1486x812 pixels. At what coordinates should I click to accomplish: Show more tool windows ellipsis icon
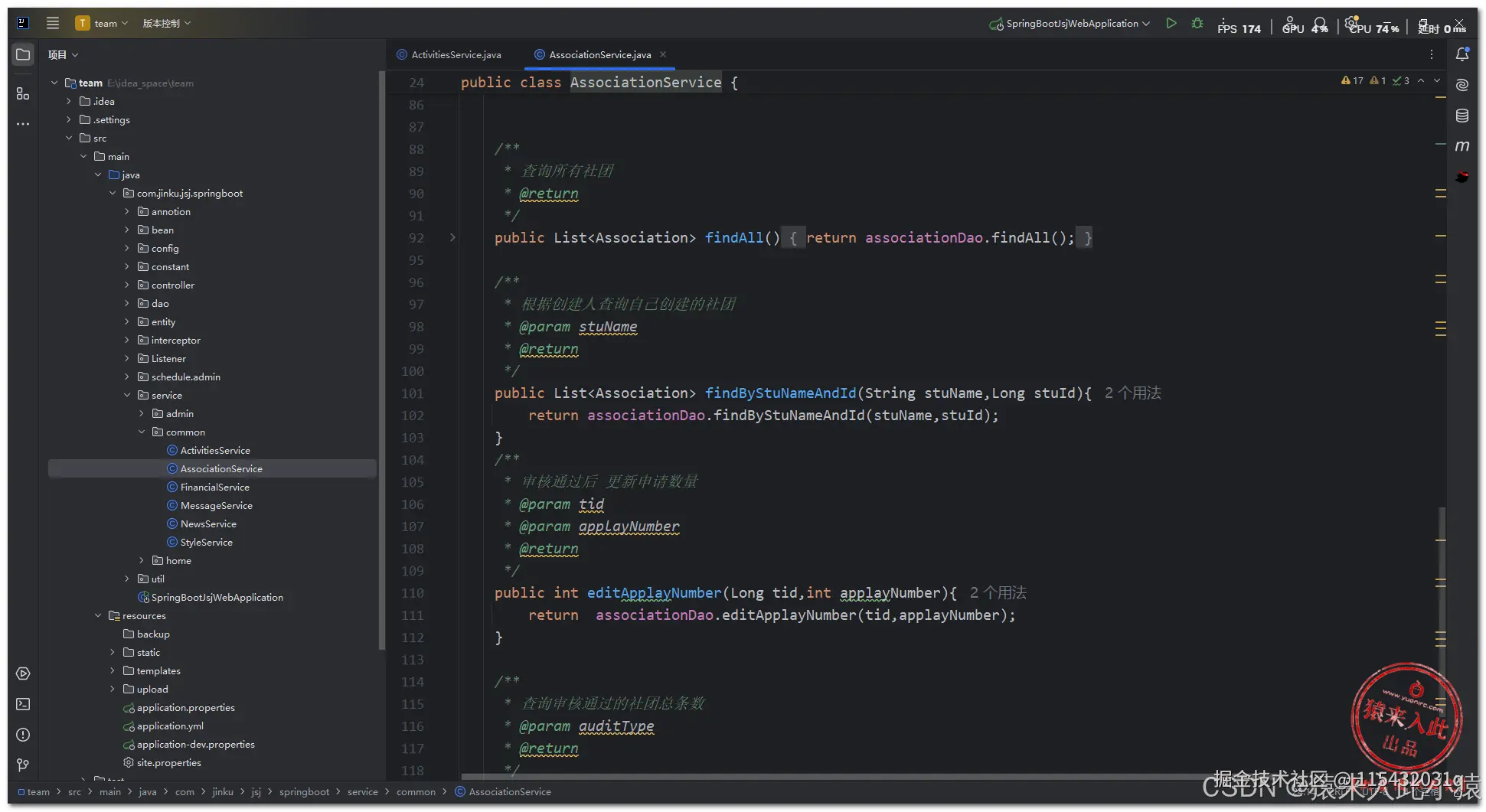[x=23, y=123]
